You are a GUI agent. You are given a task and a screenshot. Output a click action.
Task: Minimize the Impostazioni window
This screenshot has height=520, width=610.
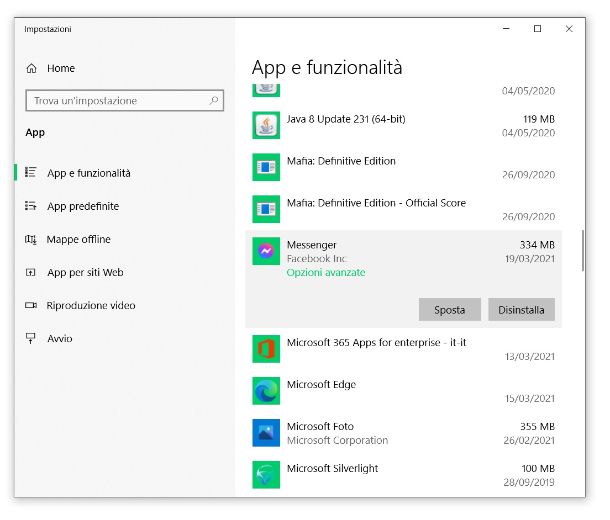pos(506,29)
